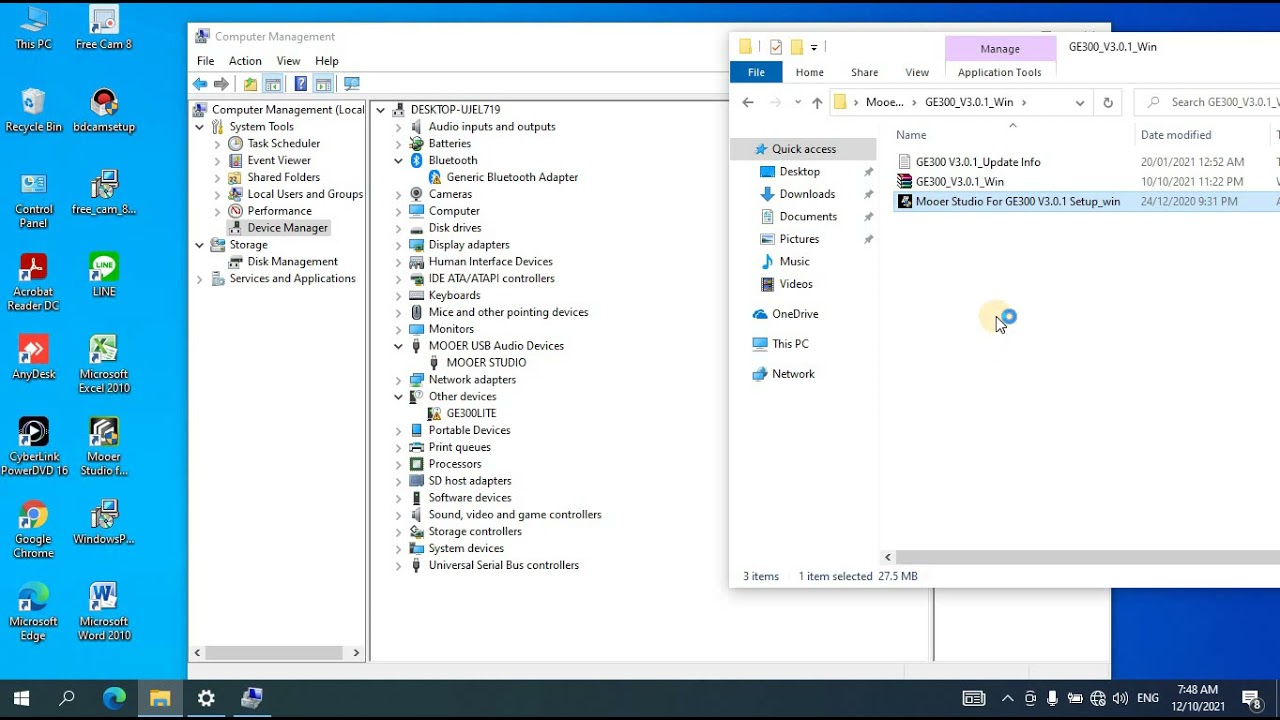
Task: Click the Back arrow in Computer Management toolbar
Action: click(201, 84)
